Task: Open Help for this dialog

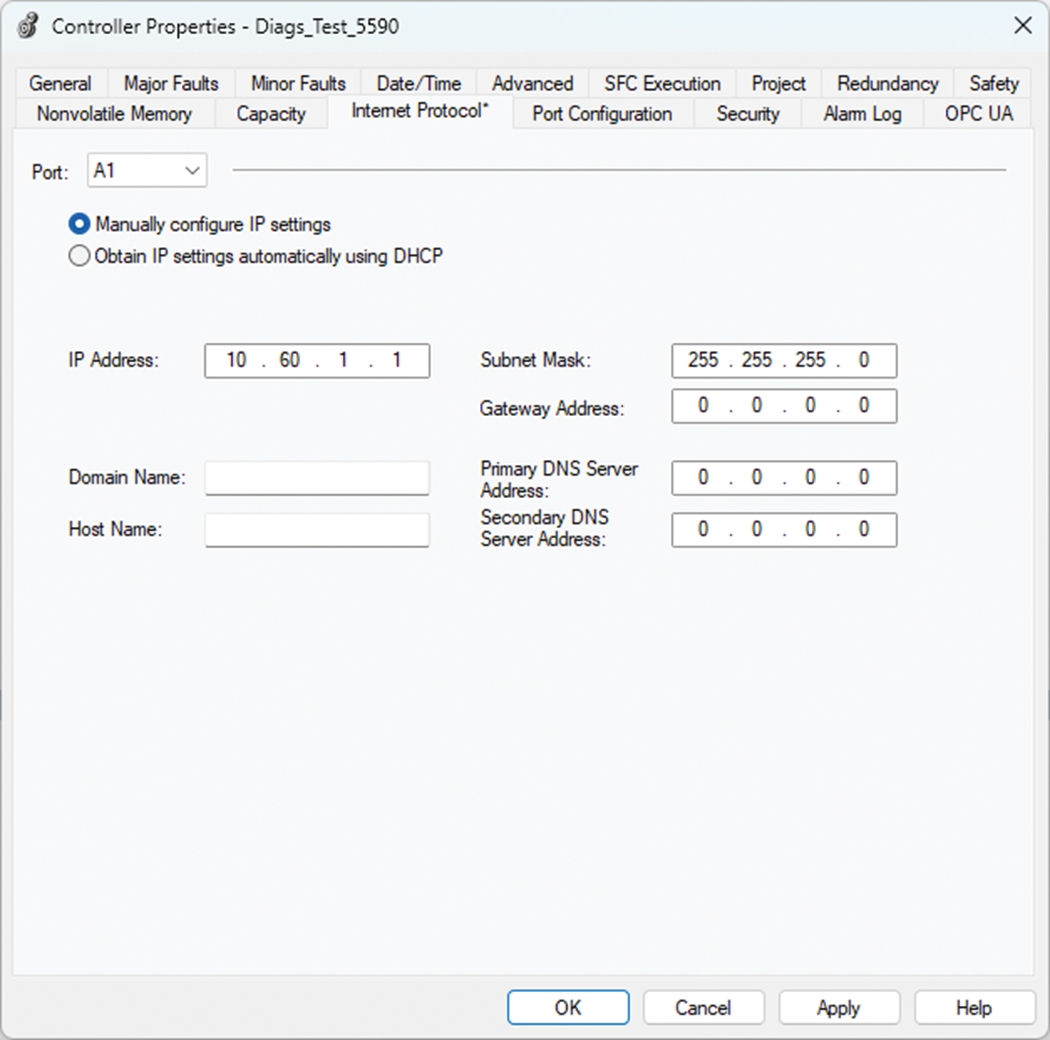Action: coord(974,1008)
